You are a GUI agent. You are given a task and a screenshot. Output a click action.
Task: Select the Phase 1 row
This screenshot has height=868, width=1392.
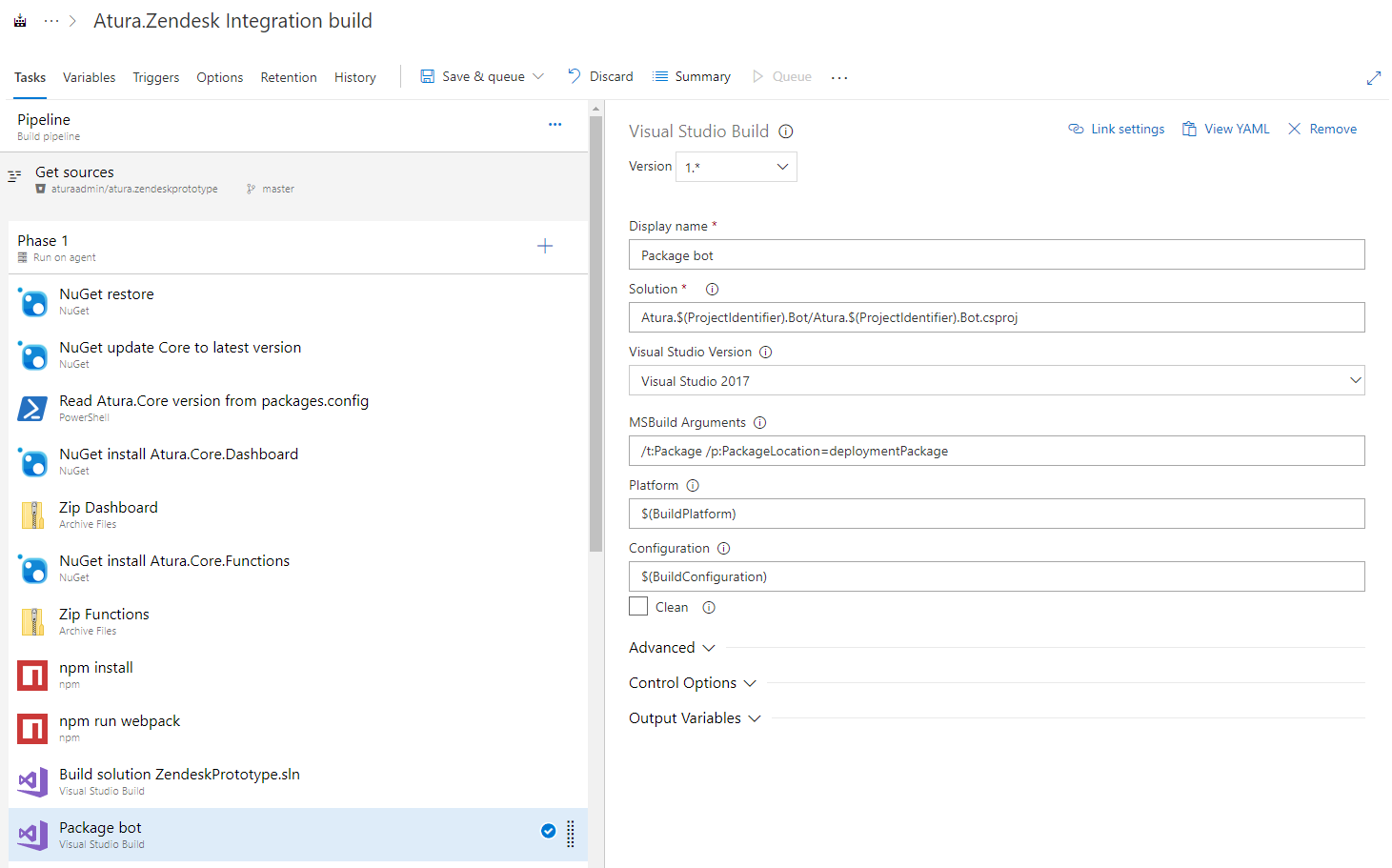298,248
